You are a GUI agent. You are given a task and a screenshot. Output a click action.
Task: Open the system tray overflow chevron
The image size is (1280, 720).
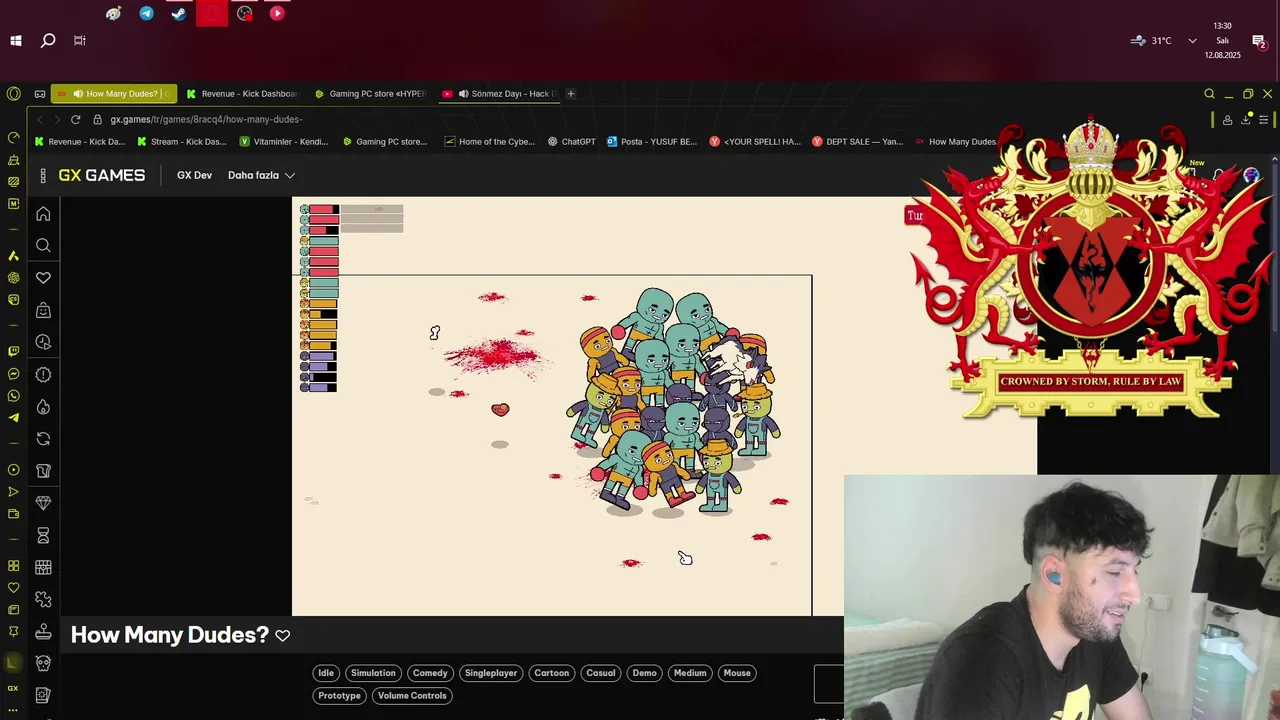coord(1192,41)
